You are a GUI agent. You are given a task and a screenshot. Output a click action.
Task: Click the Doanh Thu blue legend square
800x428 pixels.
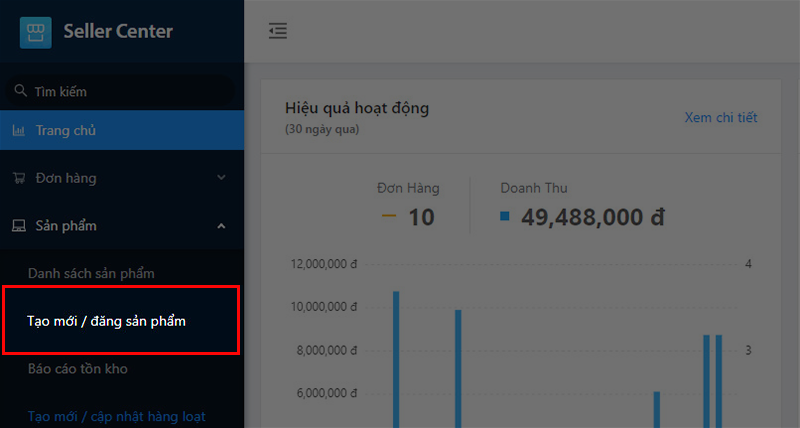click(x=505, y=216)
